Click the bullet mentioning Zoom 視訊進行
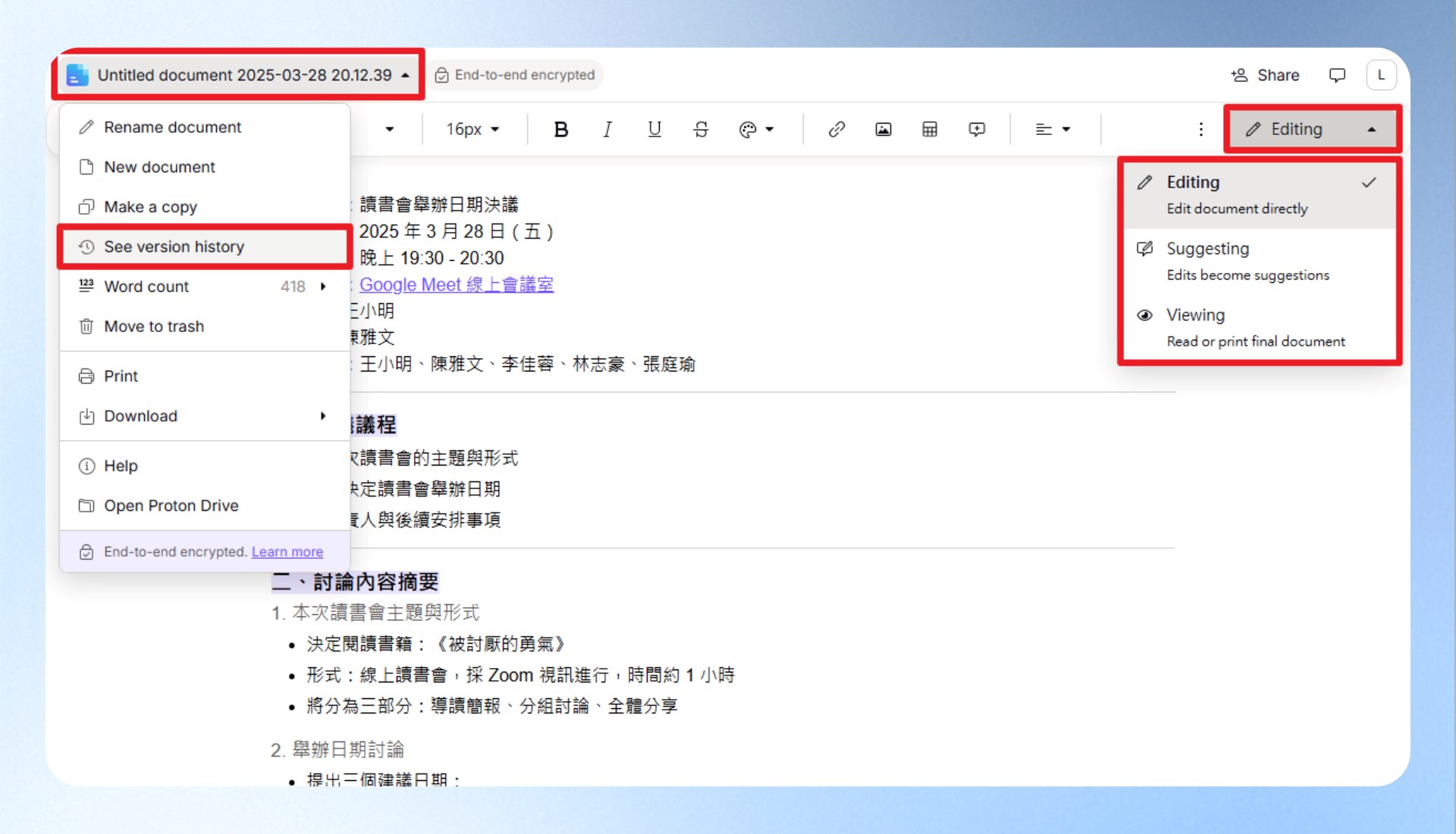Viewport: 1456px width, 834px height. [x=521, y=676]
